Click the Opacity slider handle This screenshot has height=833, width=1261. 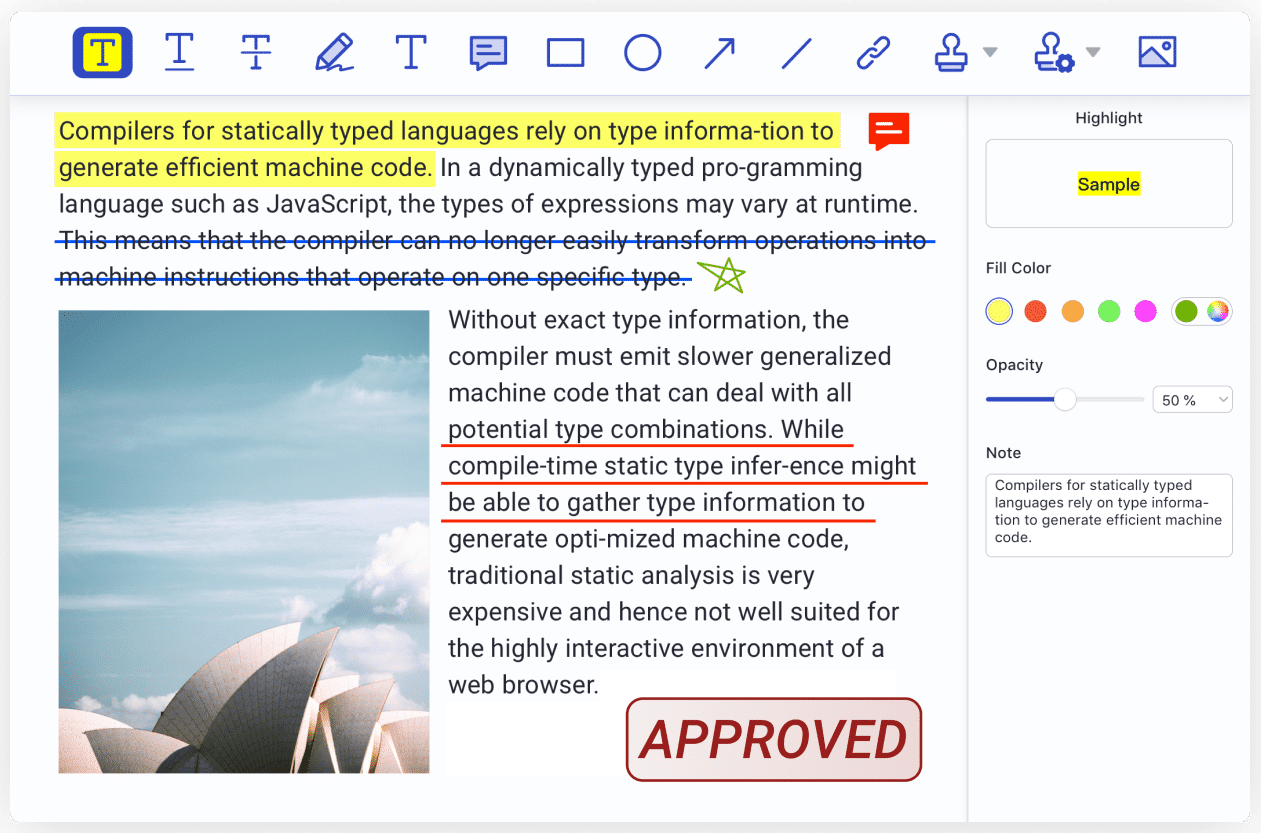pos(1065,399)
